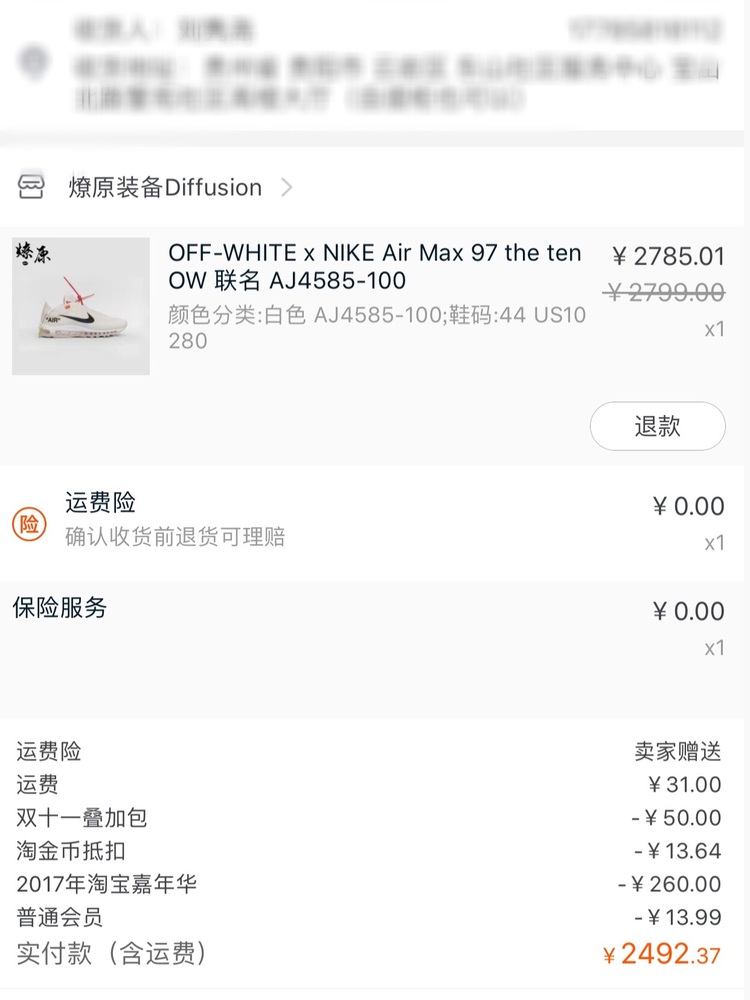Screen dimensions: 750x1000
Task: Tap the ¥2785.01 product price
Action: (x=668, y=256)
